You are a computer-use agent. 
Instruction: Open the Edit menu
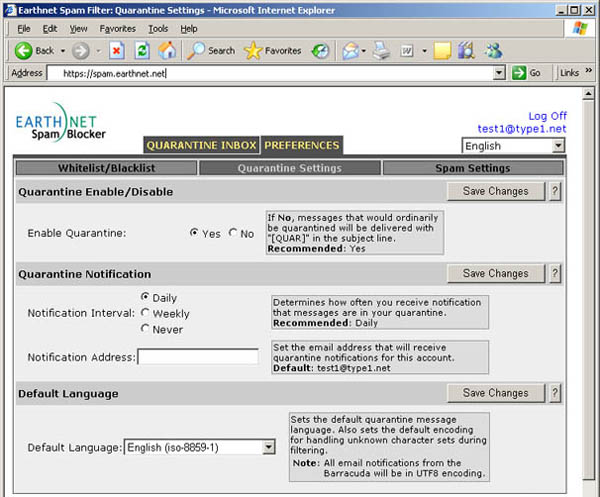(50, 29)
